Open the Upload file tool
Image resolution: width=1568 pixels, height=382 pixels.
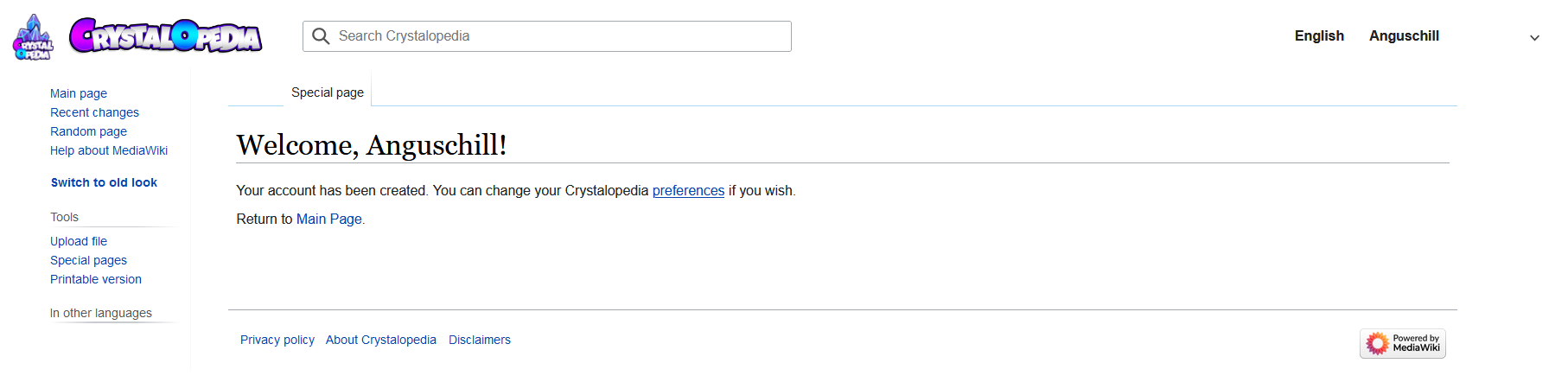tap(79, 241)
